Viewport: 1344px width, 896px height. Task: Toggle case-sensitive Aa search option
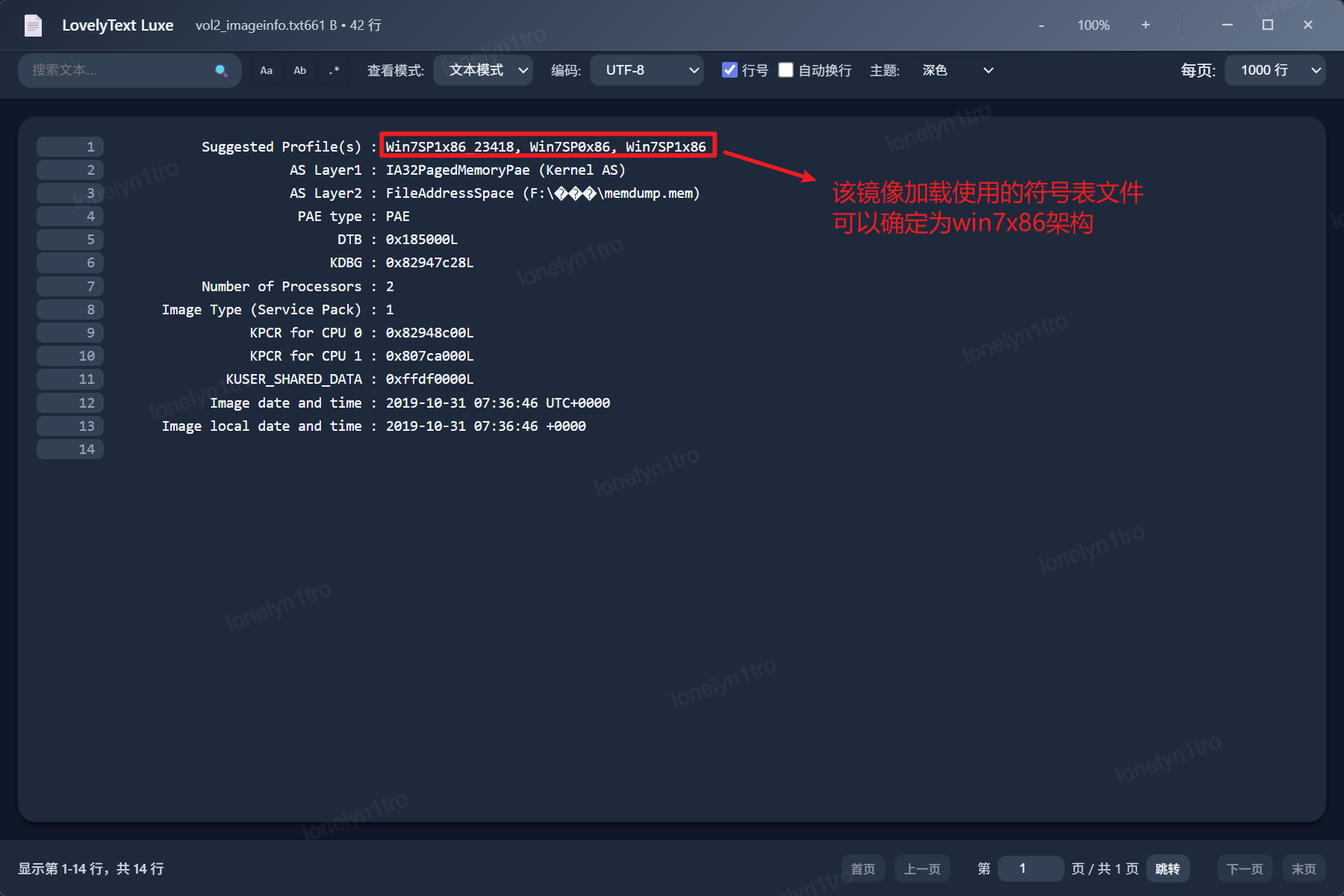click(267, 71)
